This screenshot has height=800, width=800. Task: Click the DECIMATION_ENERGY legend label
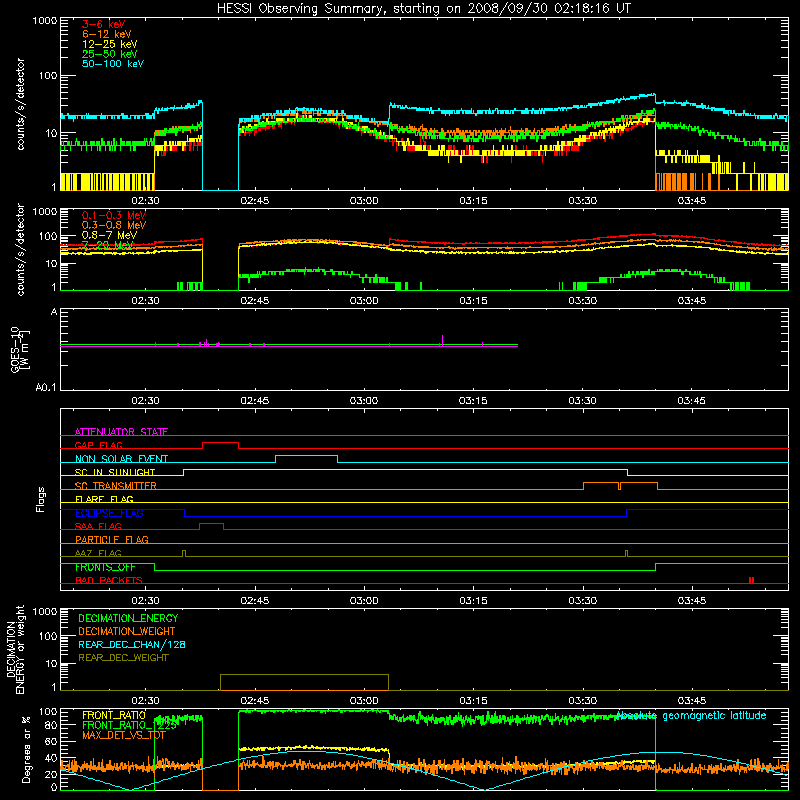click(128, 618)
